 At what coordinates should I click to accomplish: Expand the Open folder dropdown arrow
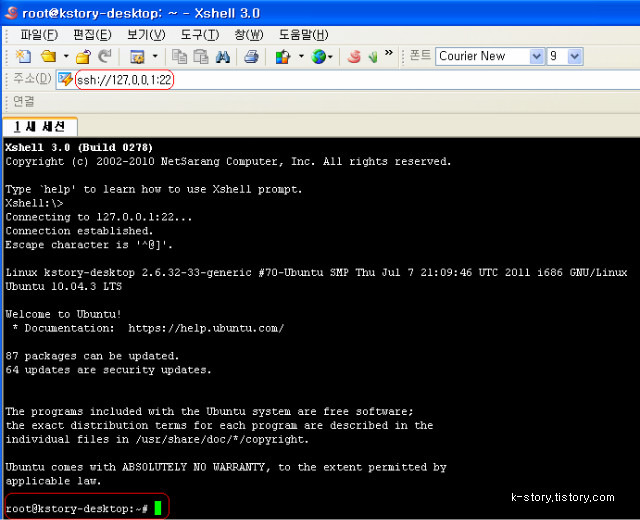point(66,56)
